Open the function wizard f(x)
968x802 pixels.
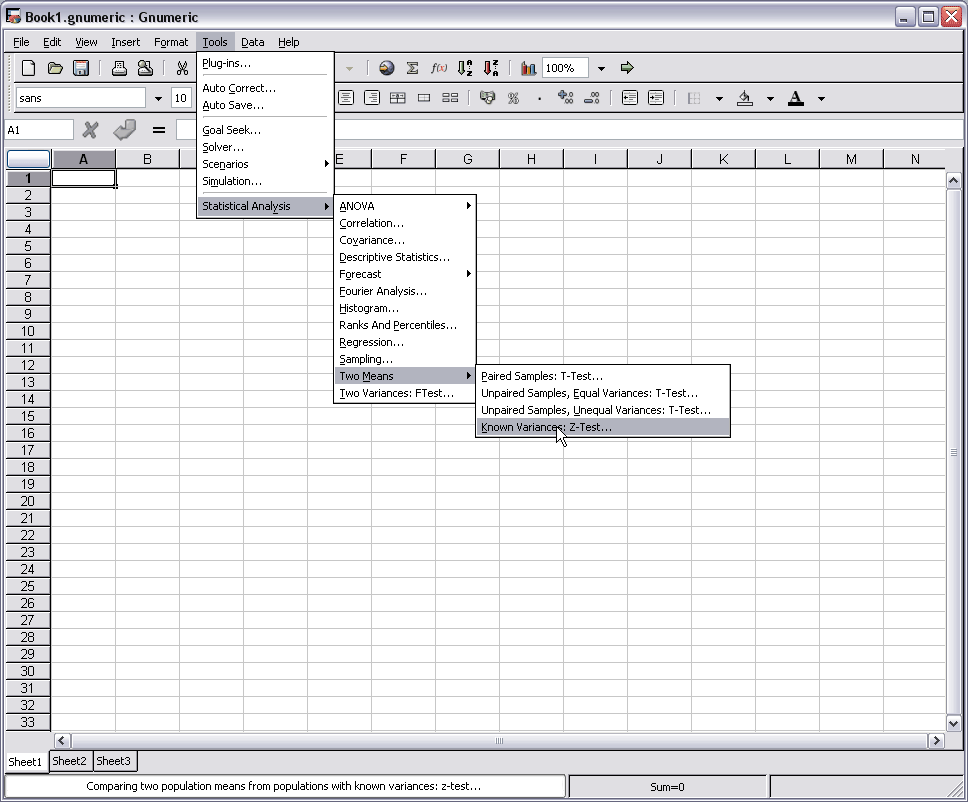[437, 68]
